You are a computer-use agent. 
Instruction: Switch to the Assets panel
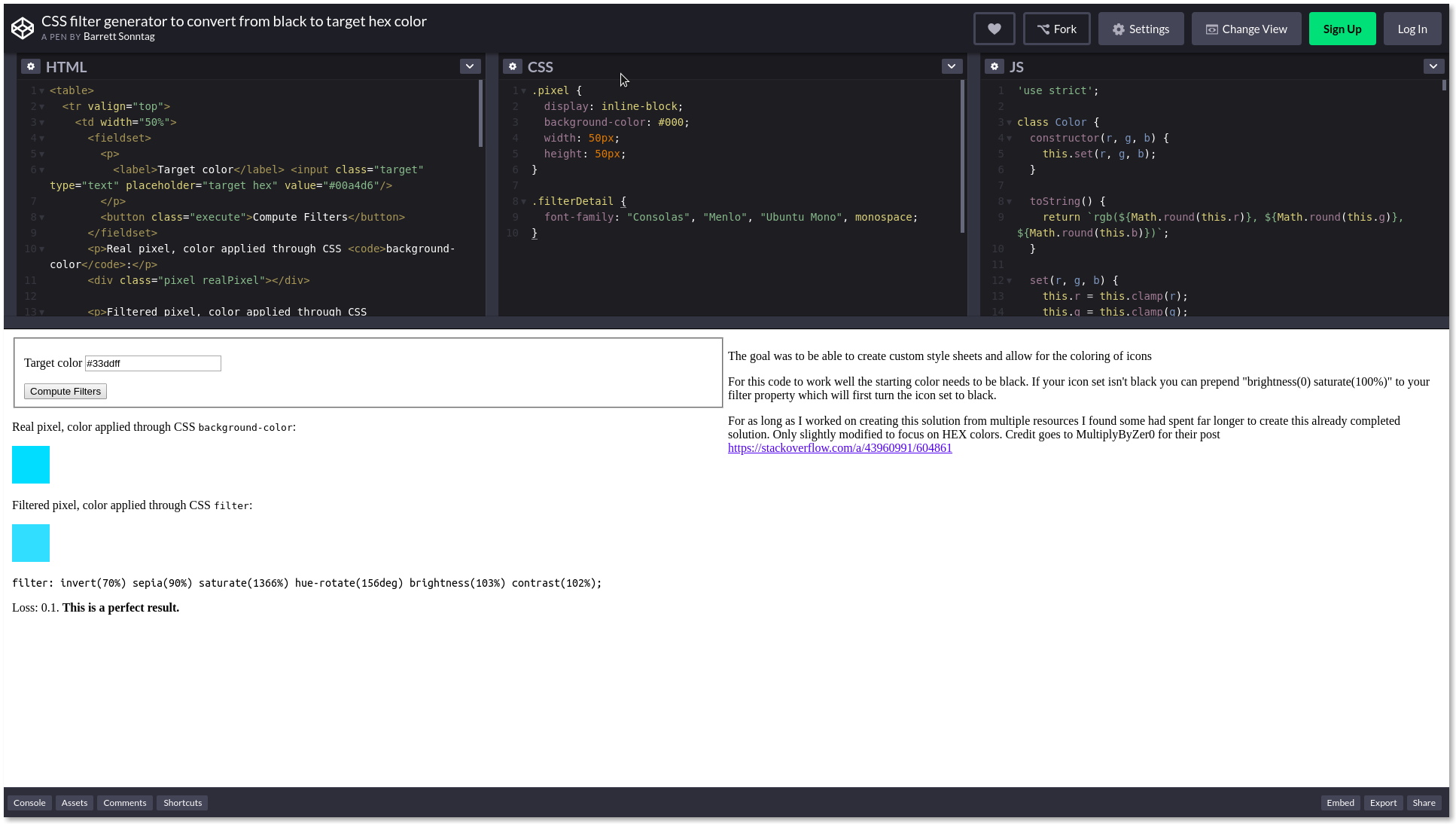(x=74, y=802)
